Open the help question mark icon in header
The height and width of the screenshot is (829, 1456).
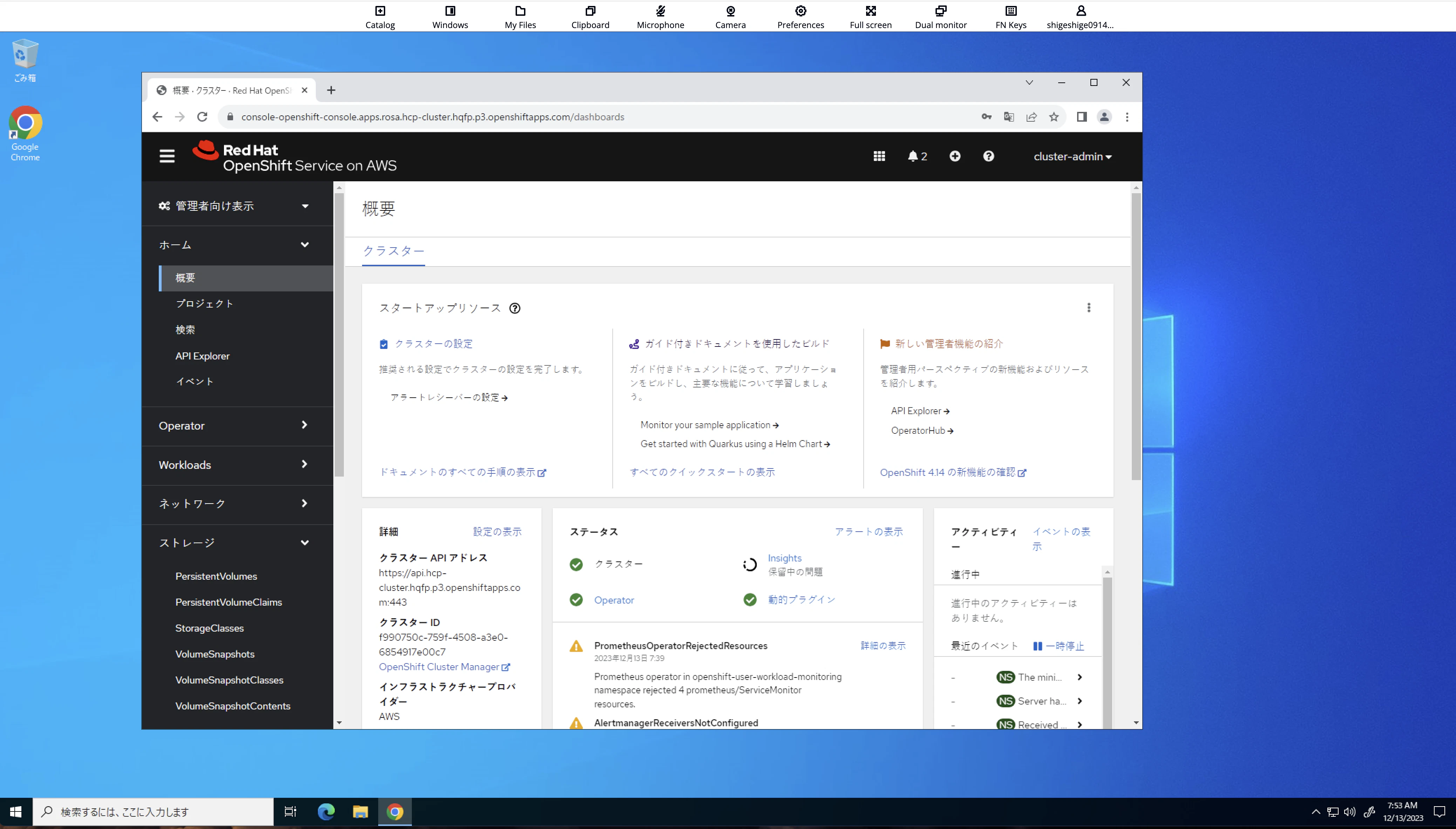(x=989, y=156)
